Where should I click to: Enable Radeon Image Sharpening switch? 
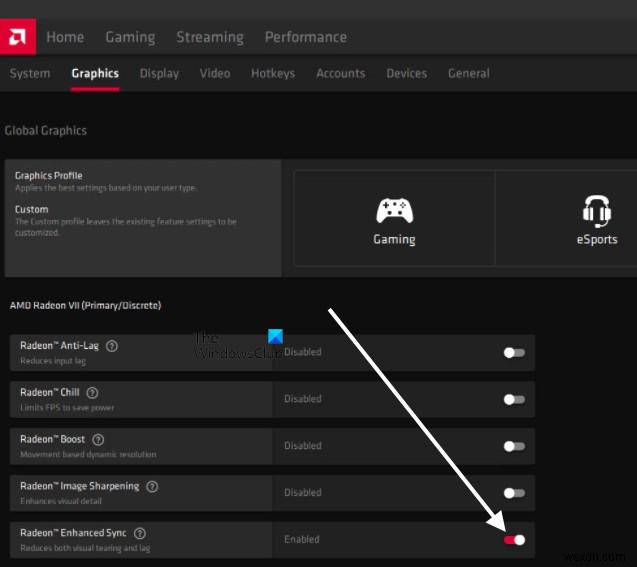(x=514, y=493)
